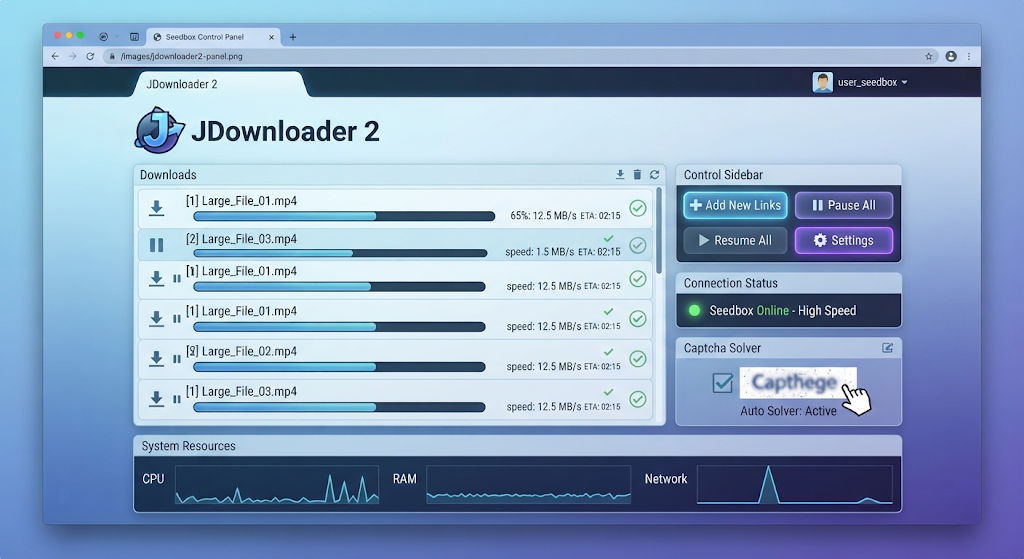This screenshot has width=1024, height=559.
Task: Select the Seedbox Control Panel browser tab
Action: pos(213,37)
